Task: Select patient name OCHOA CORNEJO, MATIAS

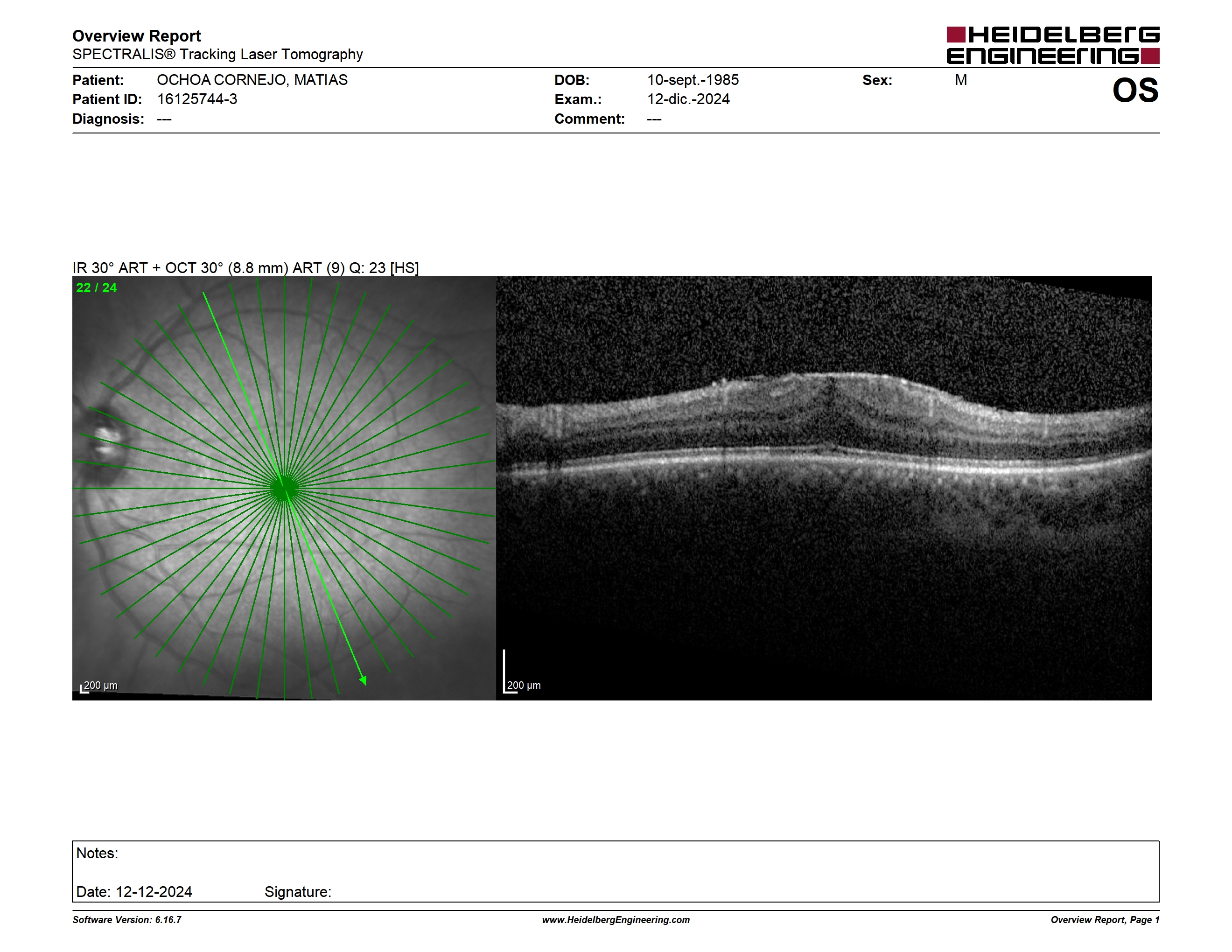Action: point(252,80)
